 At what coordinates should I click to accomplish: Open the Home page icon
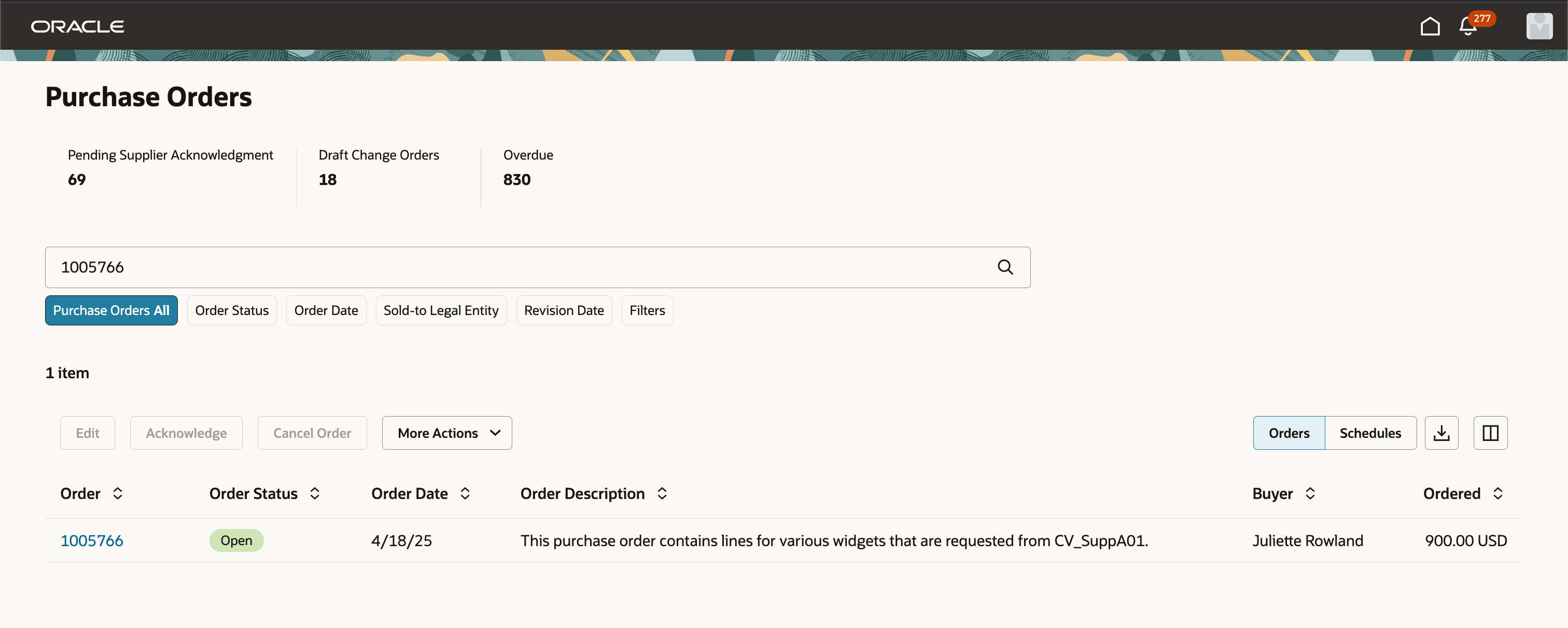1430,26
